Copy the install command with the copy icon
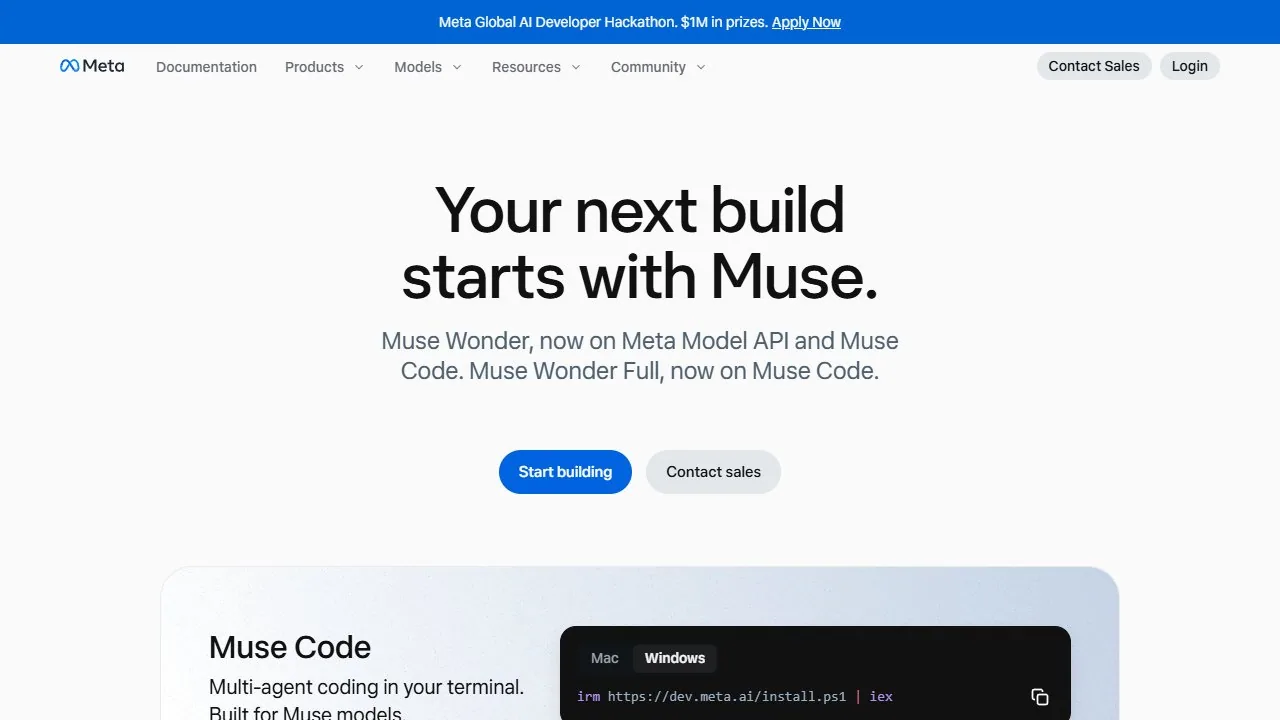 (1040, 697)
